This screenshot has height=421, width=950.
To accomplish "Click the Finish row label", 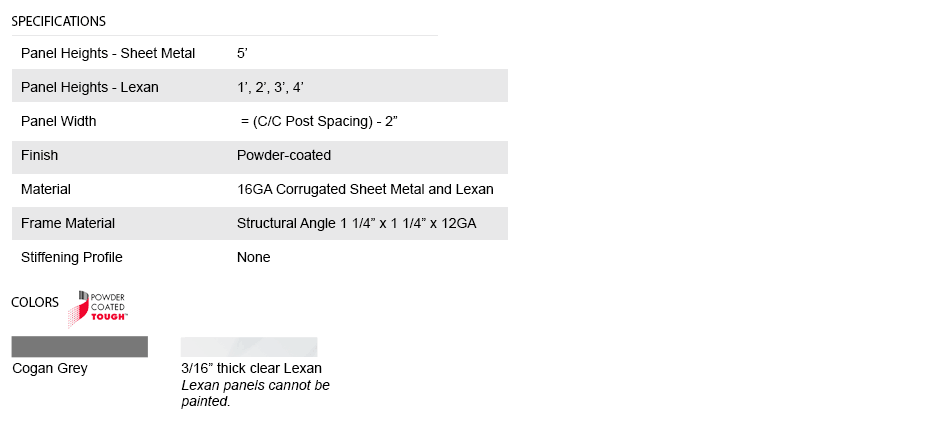I will click(x=40, y=155).
